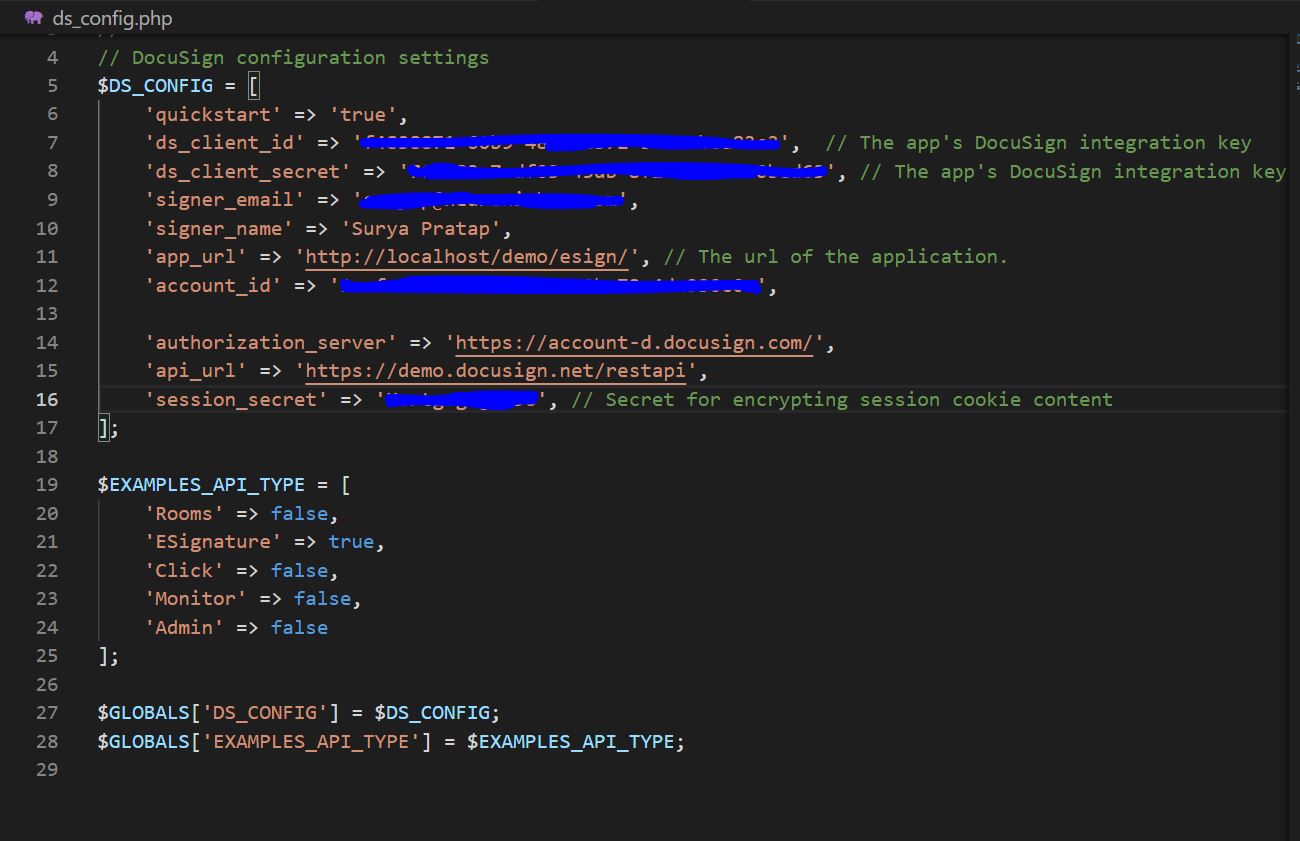Click the false value on the Admin line
Screen dimensions: 1300x841
pos(299,628)
